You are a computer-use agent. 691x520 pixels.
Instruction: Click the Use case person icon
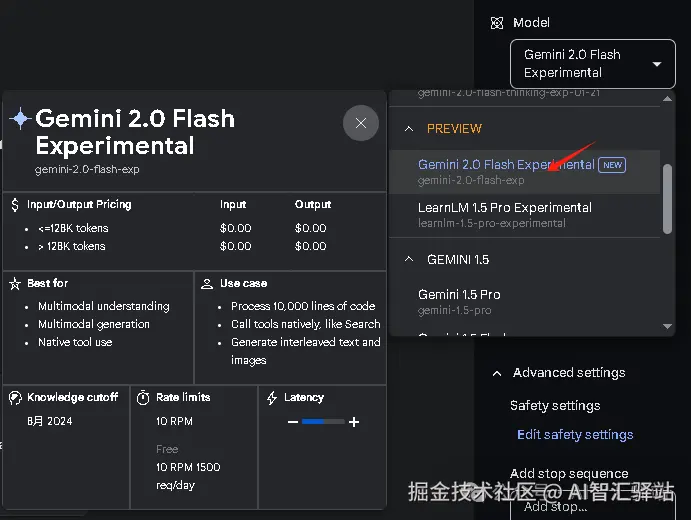pyautogui.click(x=207, y=284)
